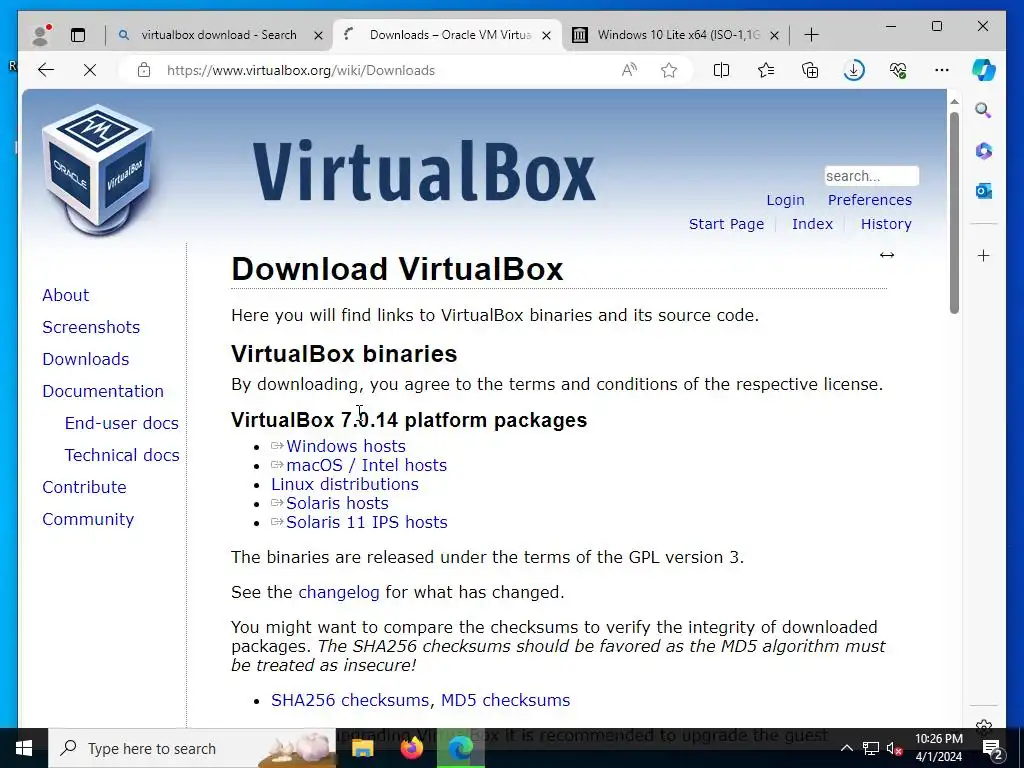Click the address bar URL
Screen dimensions: 1024x768
(x=300, y=70)
